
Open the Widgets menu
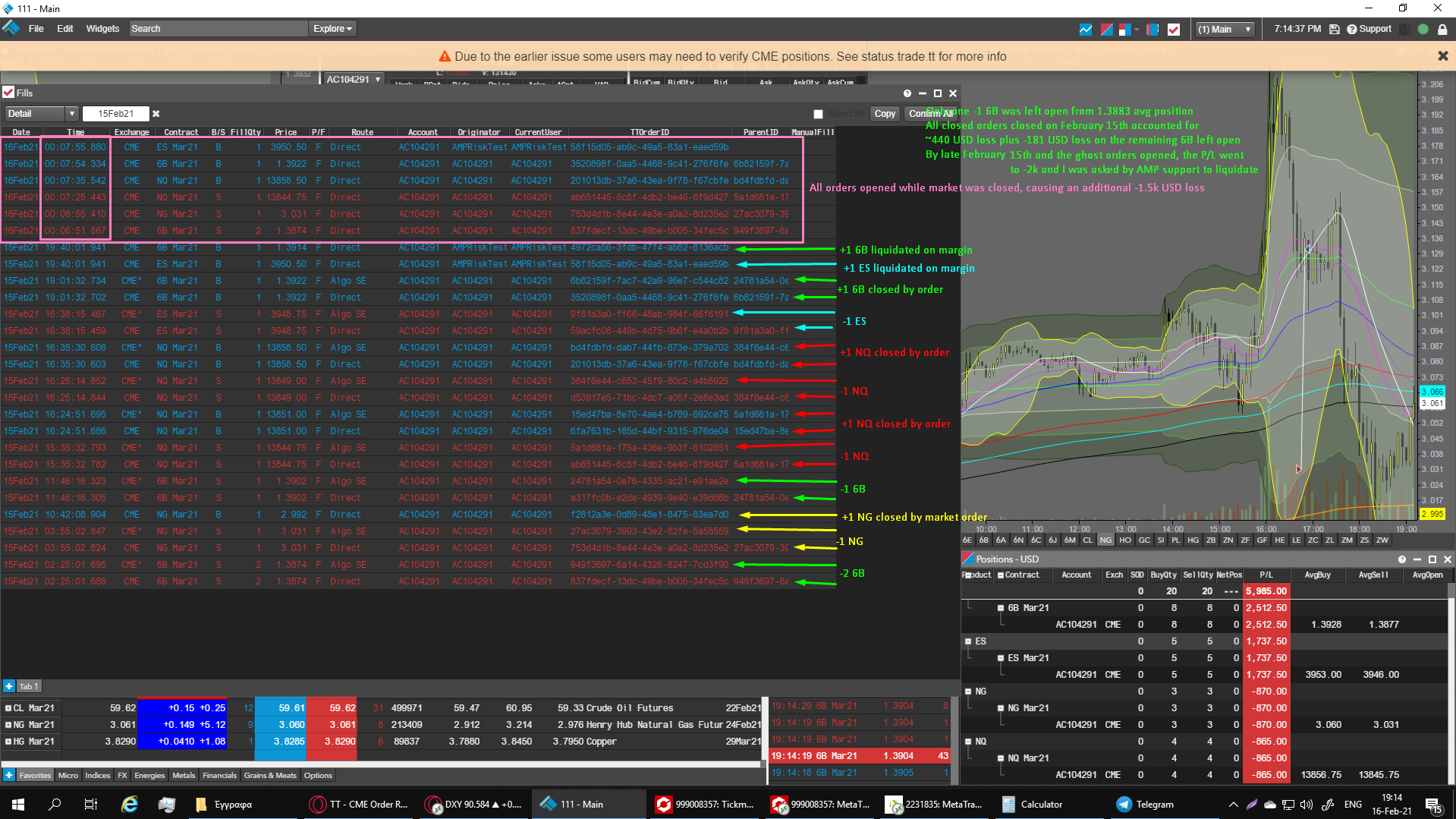[102, 29]
